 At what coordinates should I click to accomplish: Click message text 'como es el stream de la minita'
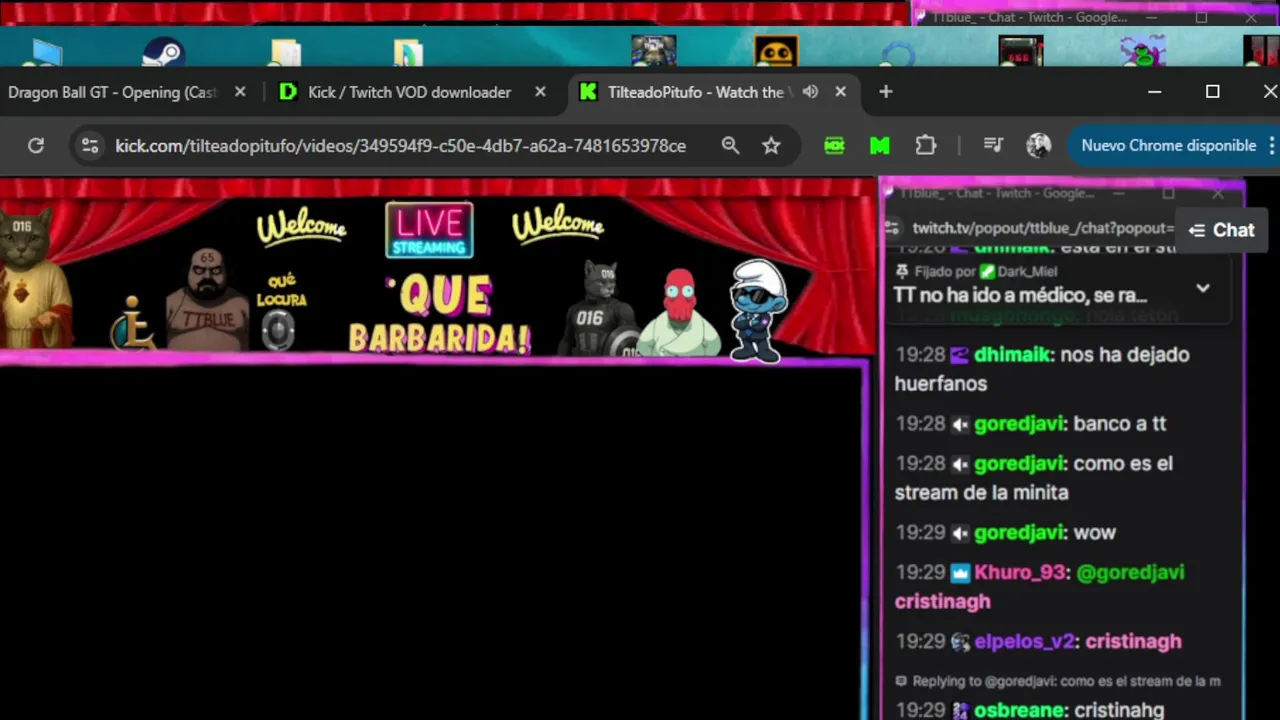click(1034, 478)
